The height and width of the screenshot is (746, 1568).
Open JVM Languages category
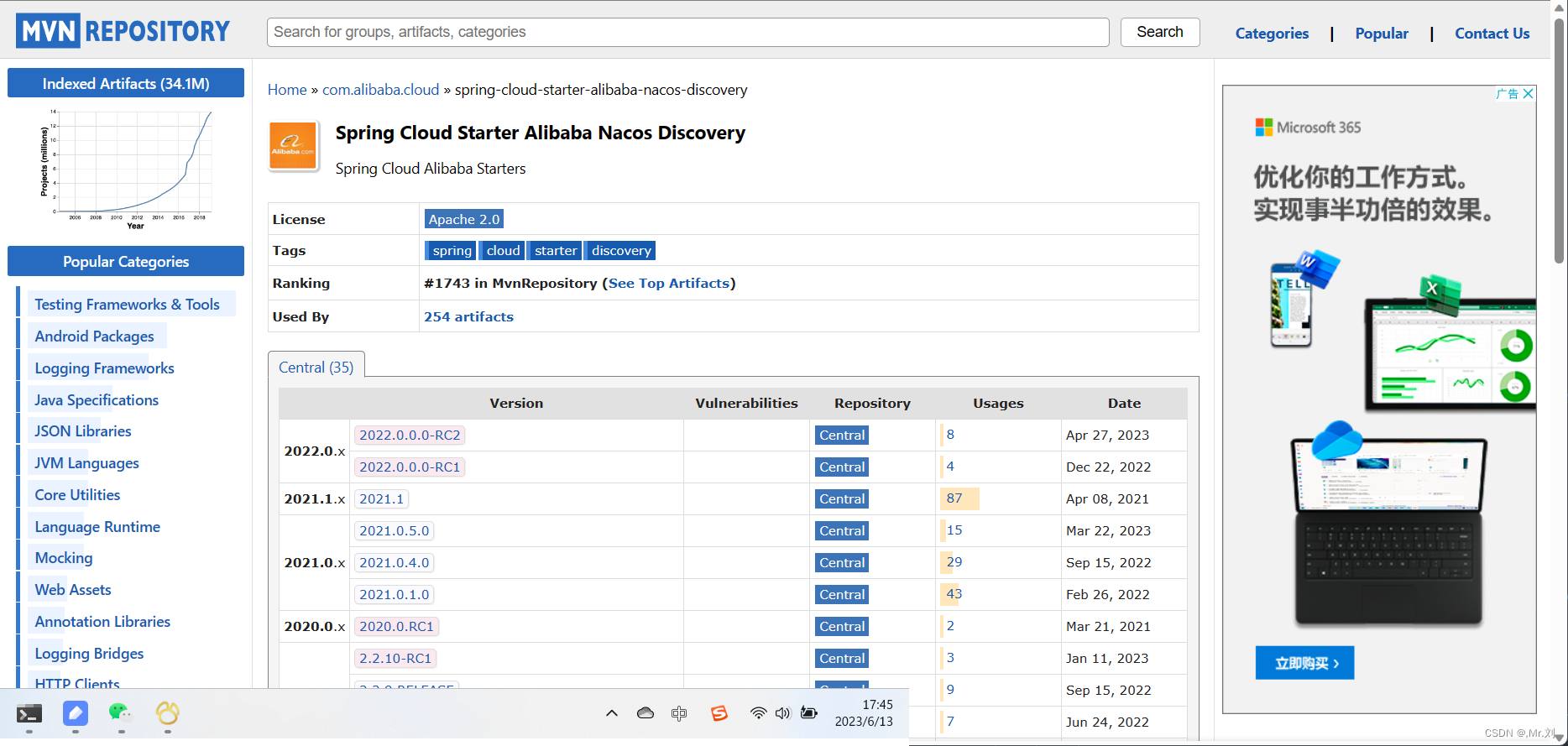tap(86, 463)
